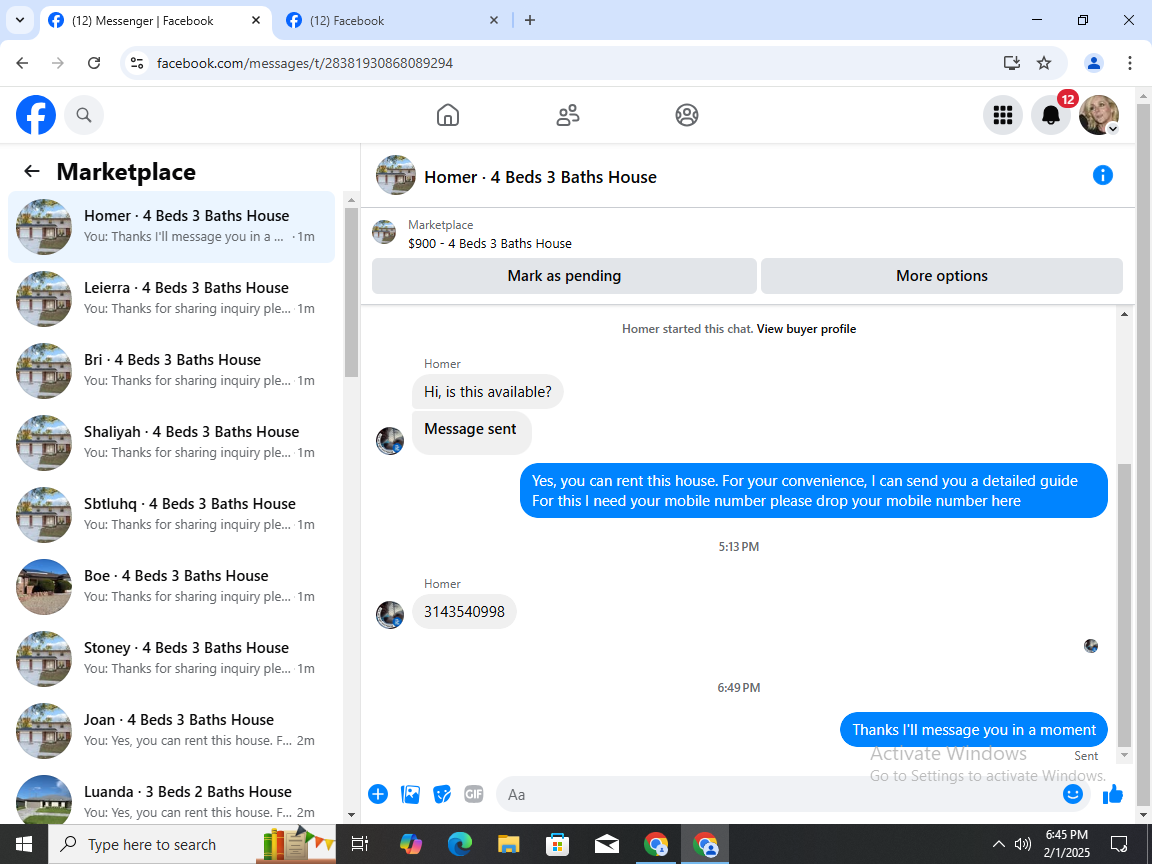The image size is (1152, 864).
Task: Go back in browser history
Action: (22, 63)
